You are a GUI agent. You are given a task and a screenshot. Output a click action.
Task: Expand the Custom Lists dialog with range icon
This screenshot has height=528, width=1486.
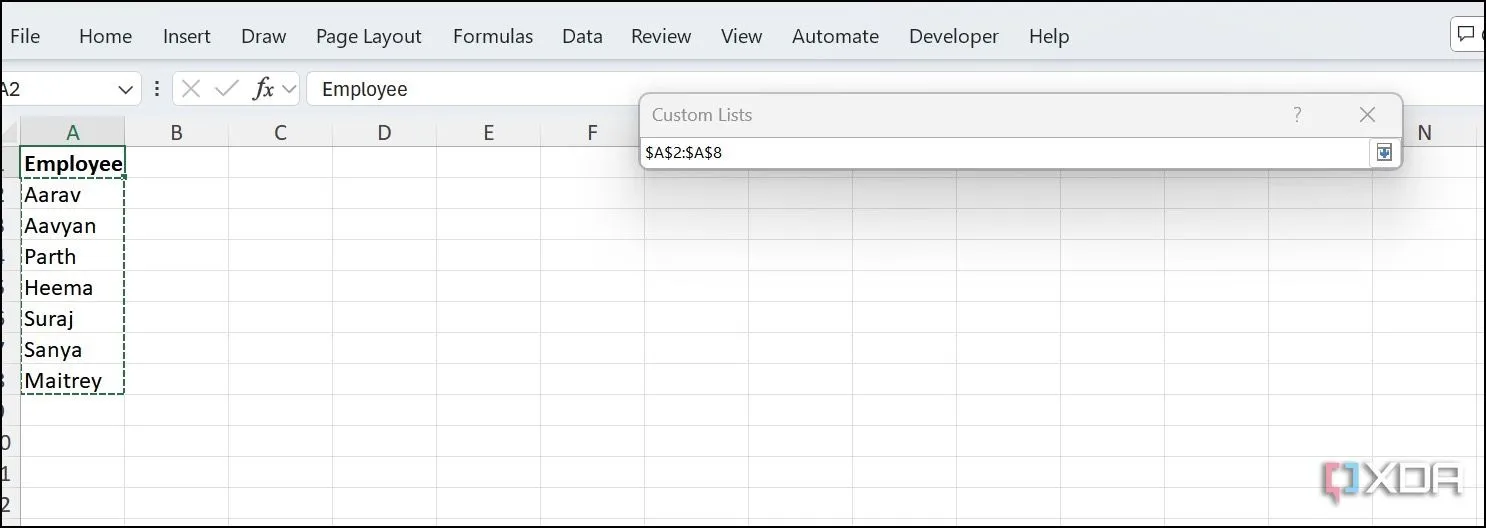point(1383,152)
